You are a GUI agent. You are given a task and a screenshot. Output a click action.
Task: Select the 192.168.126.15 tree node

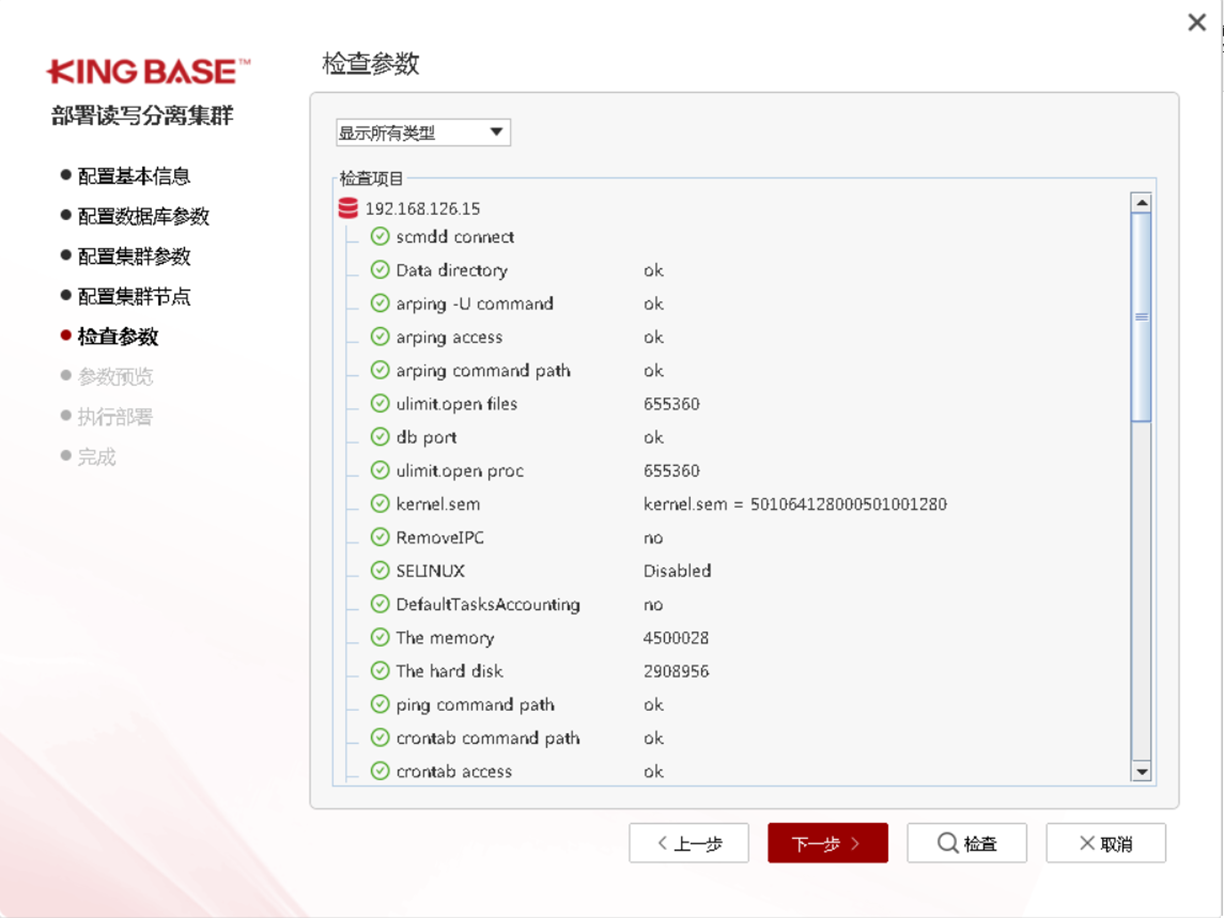pyautogui.click(x=422, y=209)
